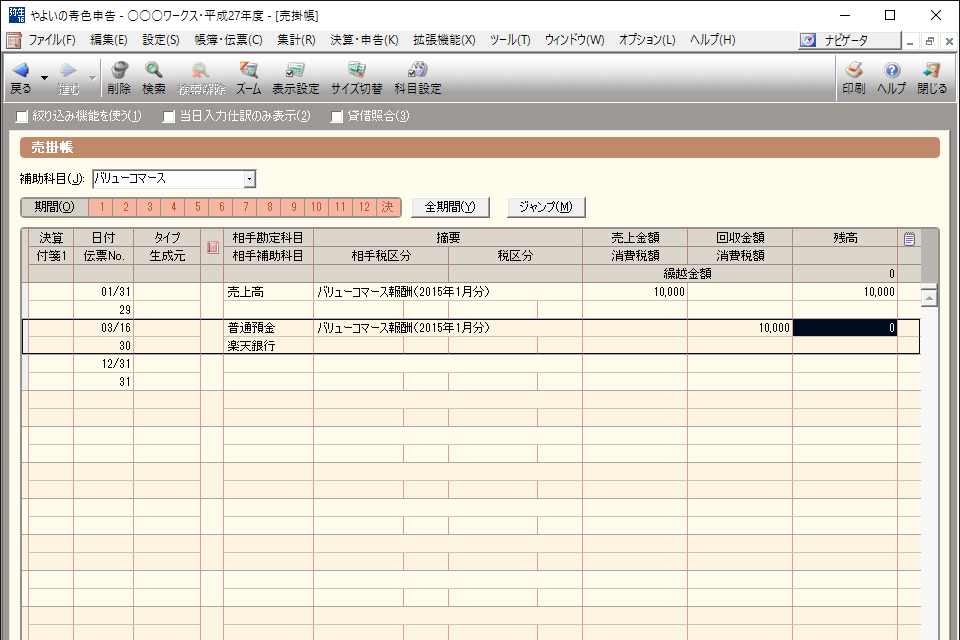Open the ヘルプ(H) menu
The image size is (960, 640).
pos(713,40)
